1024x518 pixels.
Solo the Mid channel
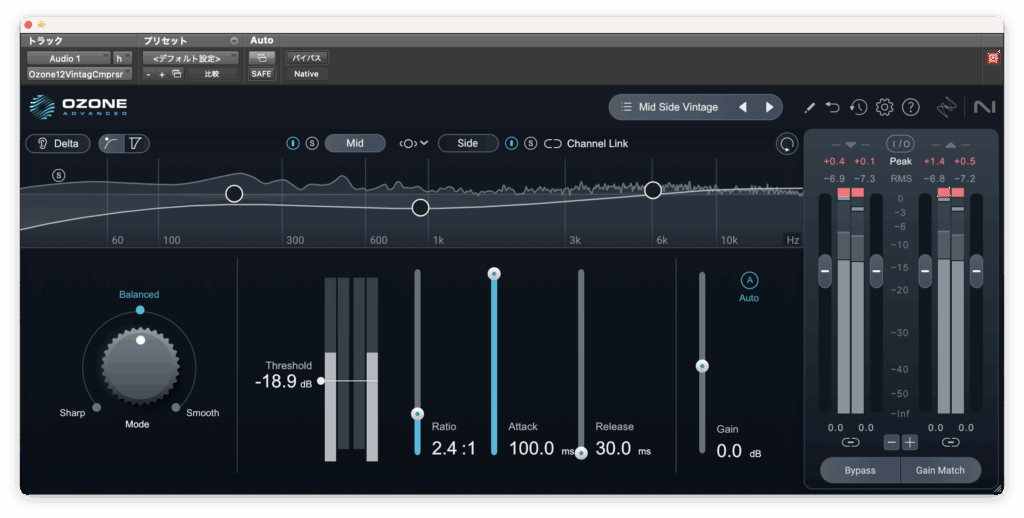pyautogui.click(x=312, y=143)
